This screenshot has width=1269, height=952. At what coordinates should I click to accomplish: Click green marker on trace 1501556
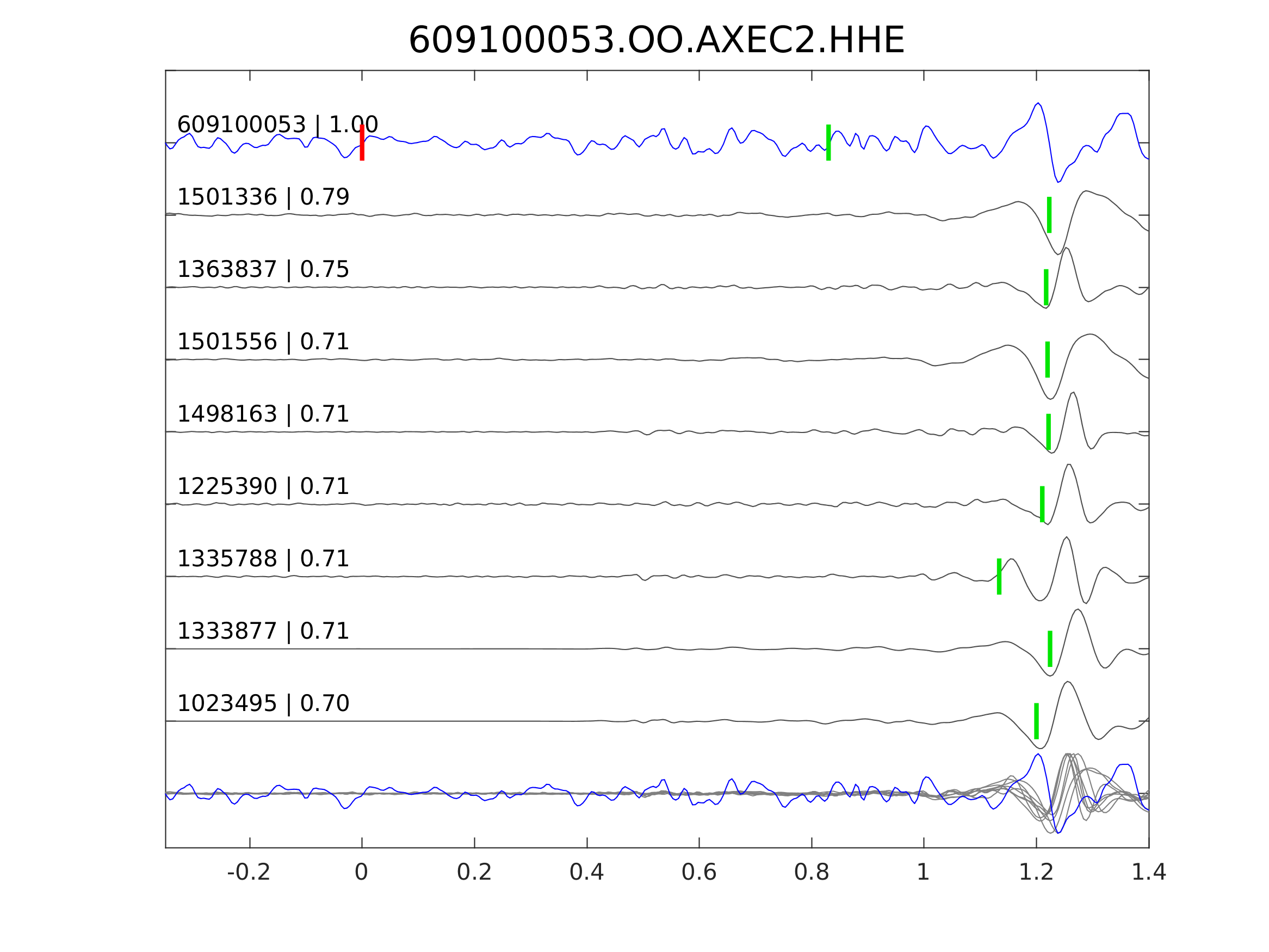tap(1048, 359)
